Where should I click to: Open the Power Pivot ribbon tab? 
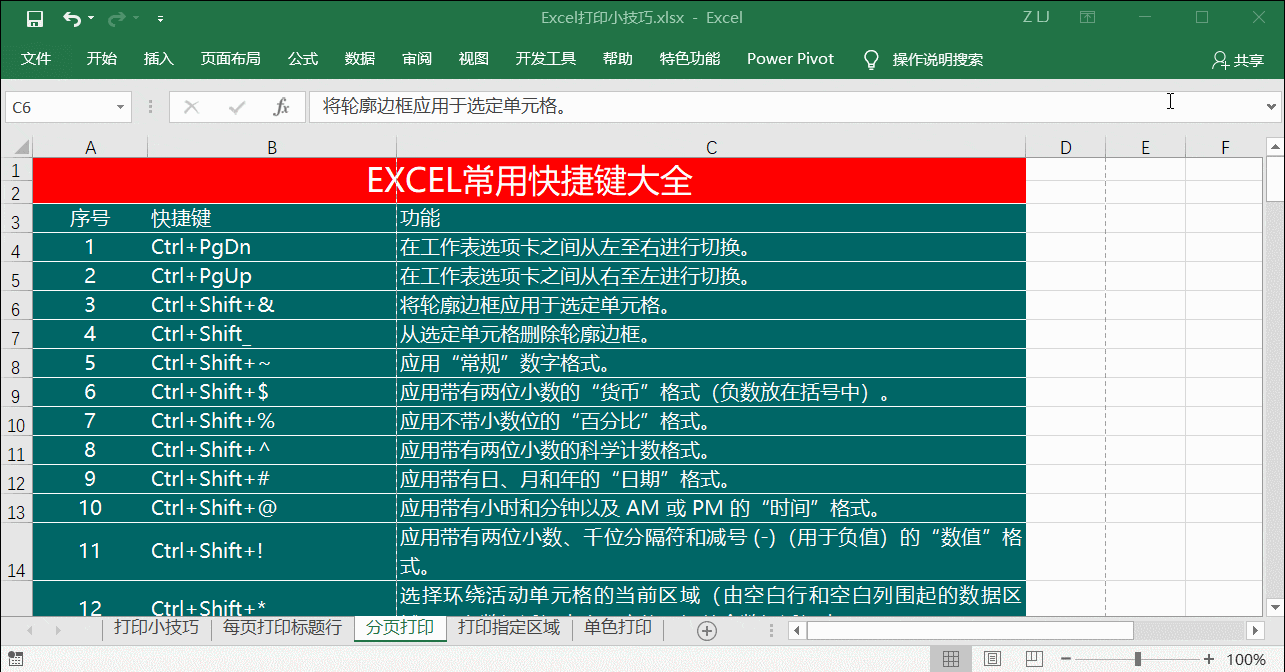(790, 59)
